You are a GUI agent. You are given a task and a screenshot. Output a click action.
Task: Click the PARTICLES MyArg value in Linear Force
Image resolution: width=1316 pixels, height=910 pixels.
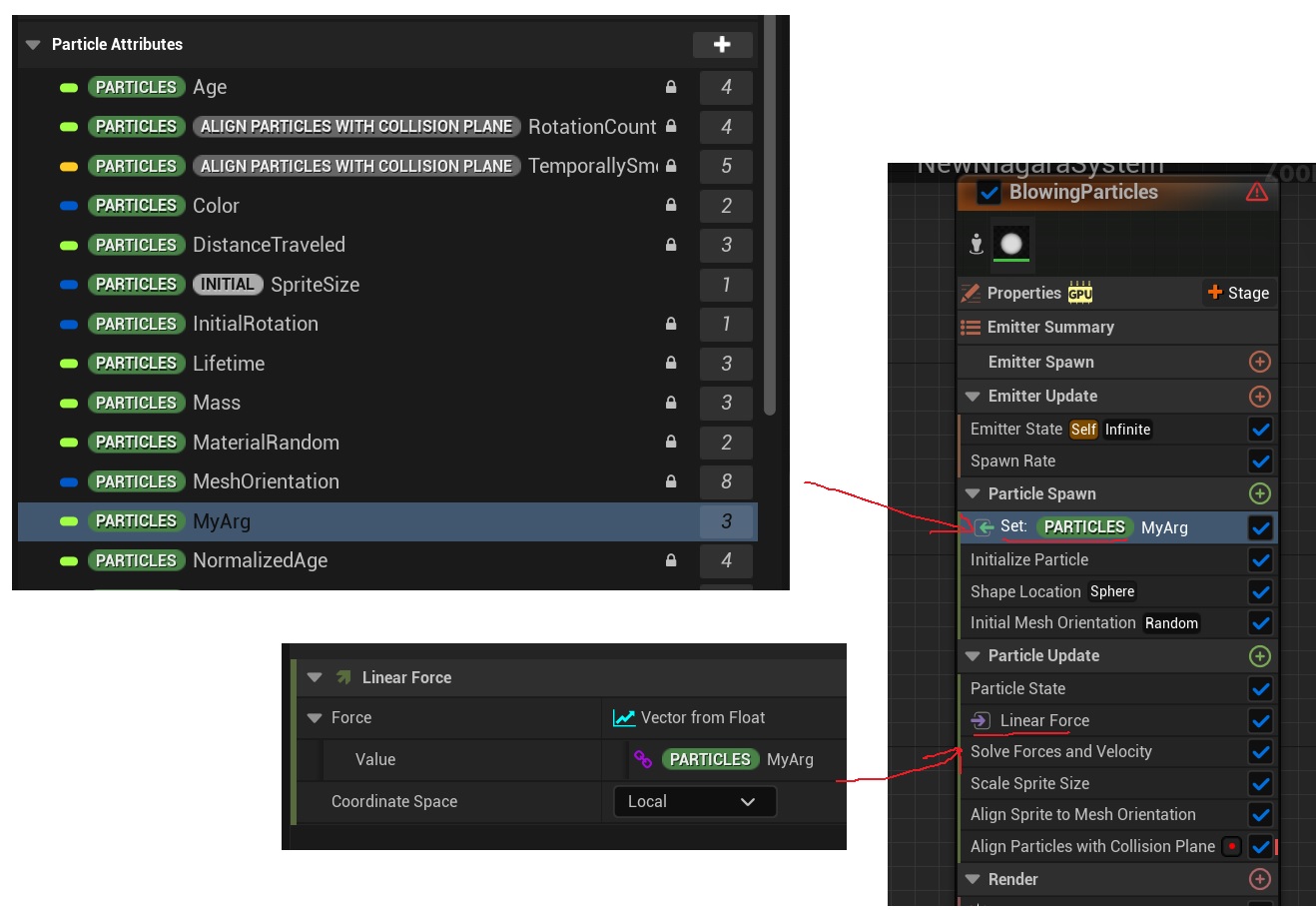tap(738, 759)
